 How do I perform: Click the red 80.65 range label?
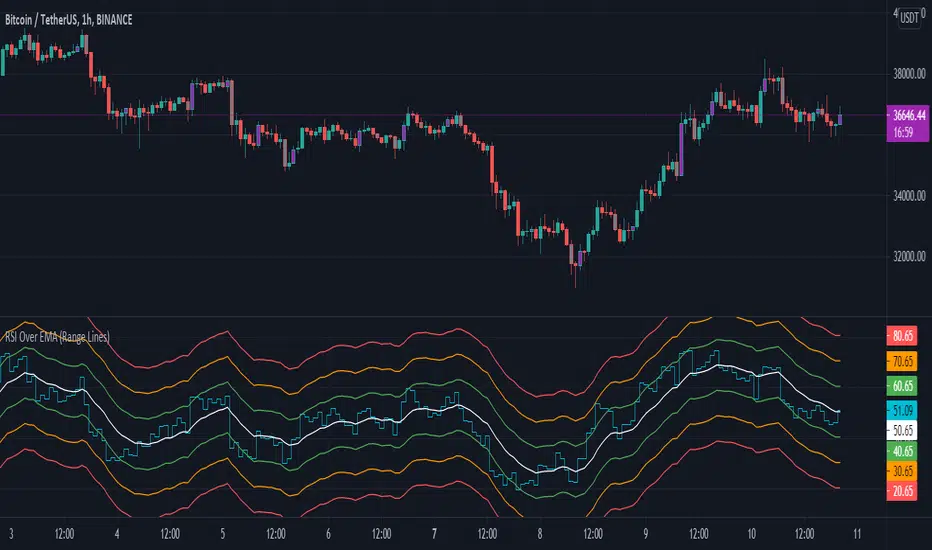pos(901,337)
